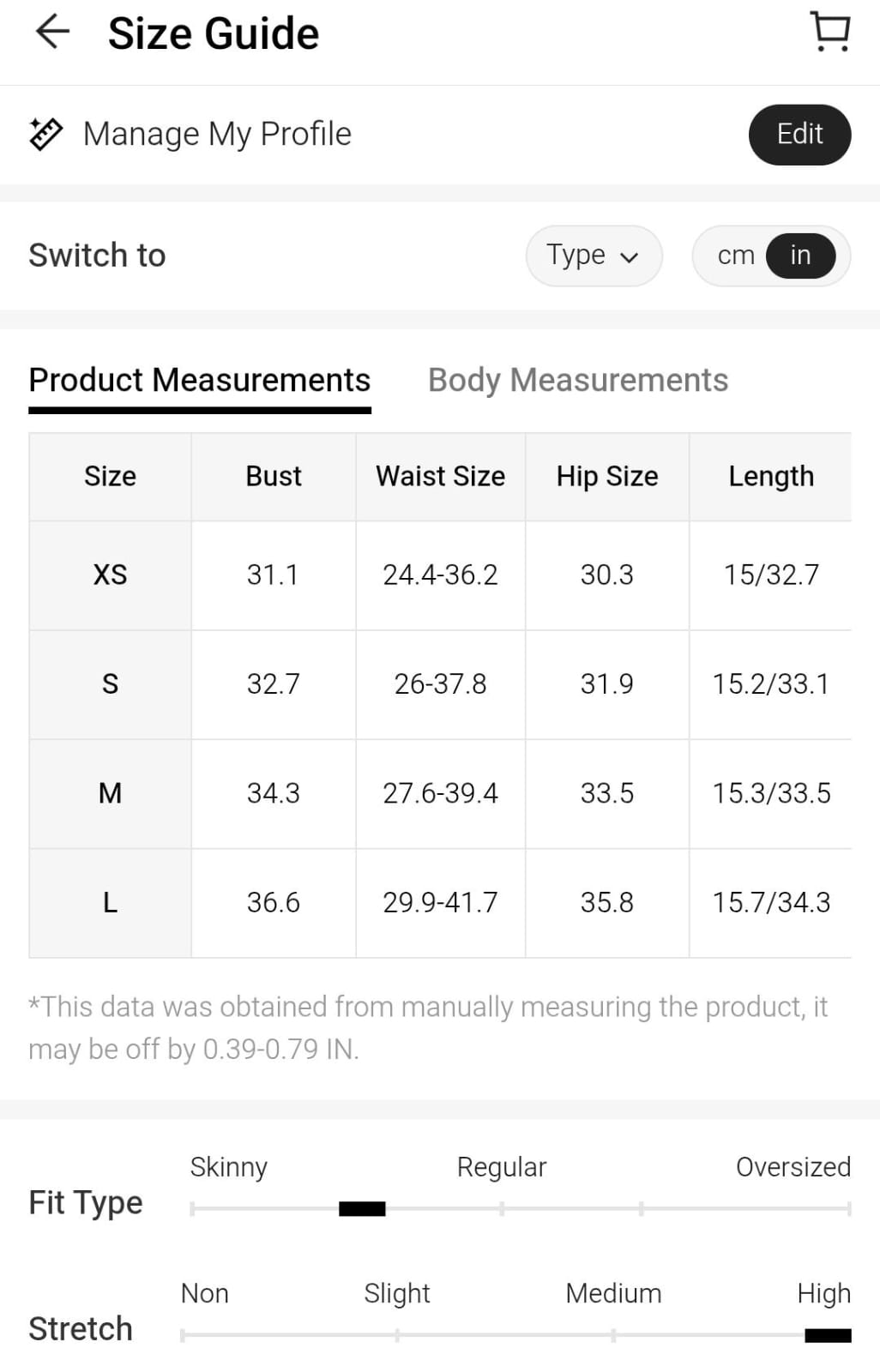This screenshot has height=1372, width=880.
Task: Select the M size row
Action: click(110, 793)
